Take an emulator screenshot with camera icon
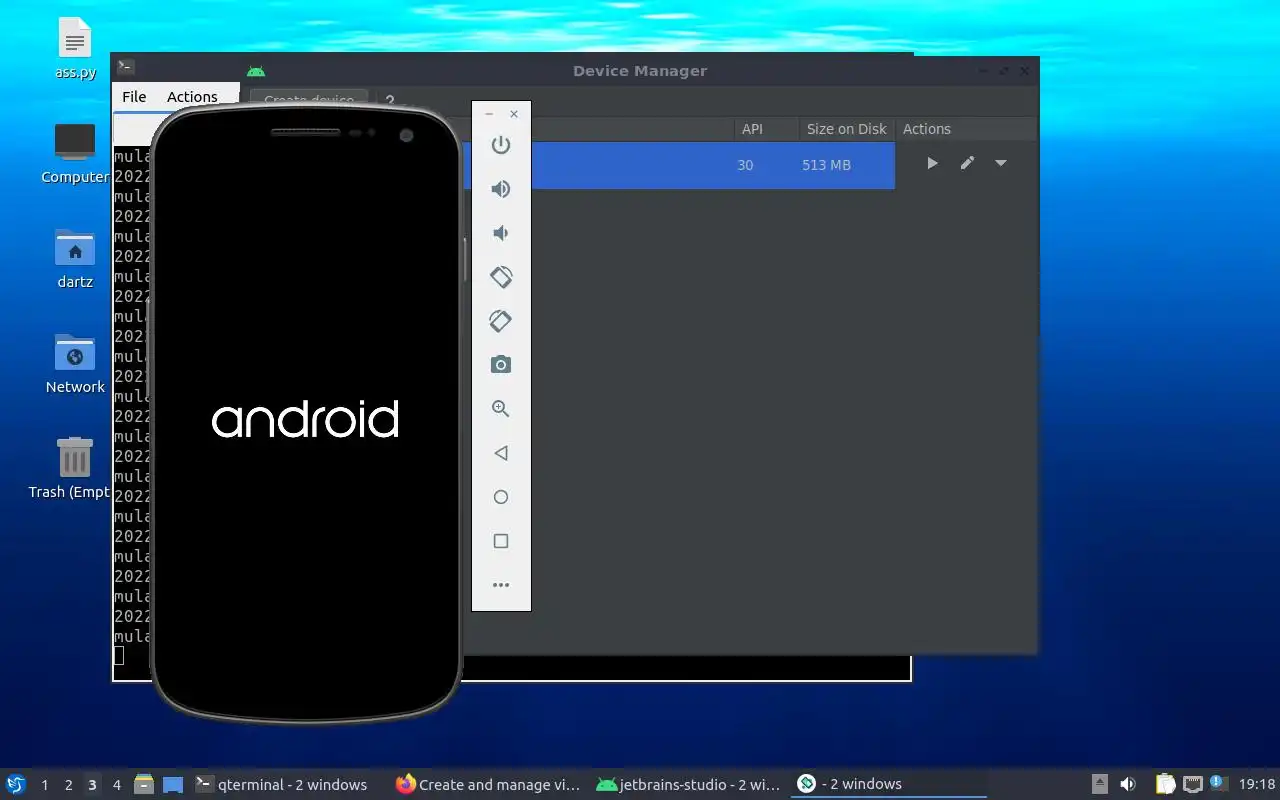This screenshot has height=800, width=1280. pos(501,365)
